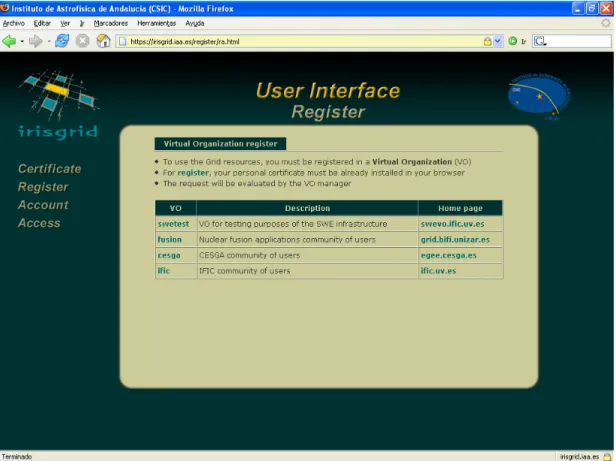
Task: Click 'CESGA community of users' description
Action: tap(249, 255)
